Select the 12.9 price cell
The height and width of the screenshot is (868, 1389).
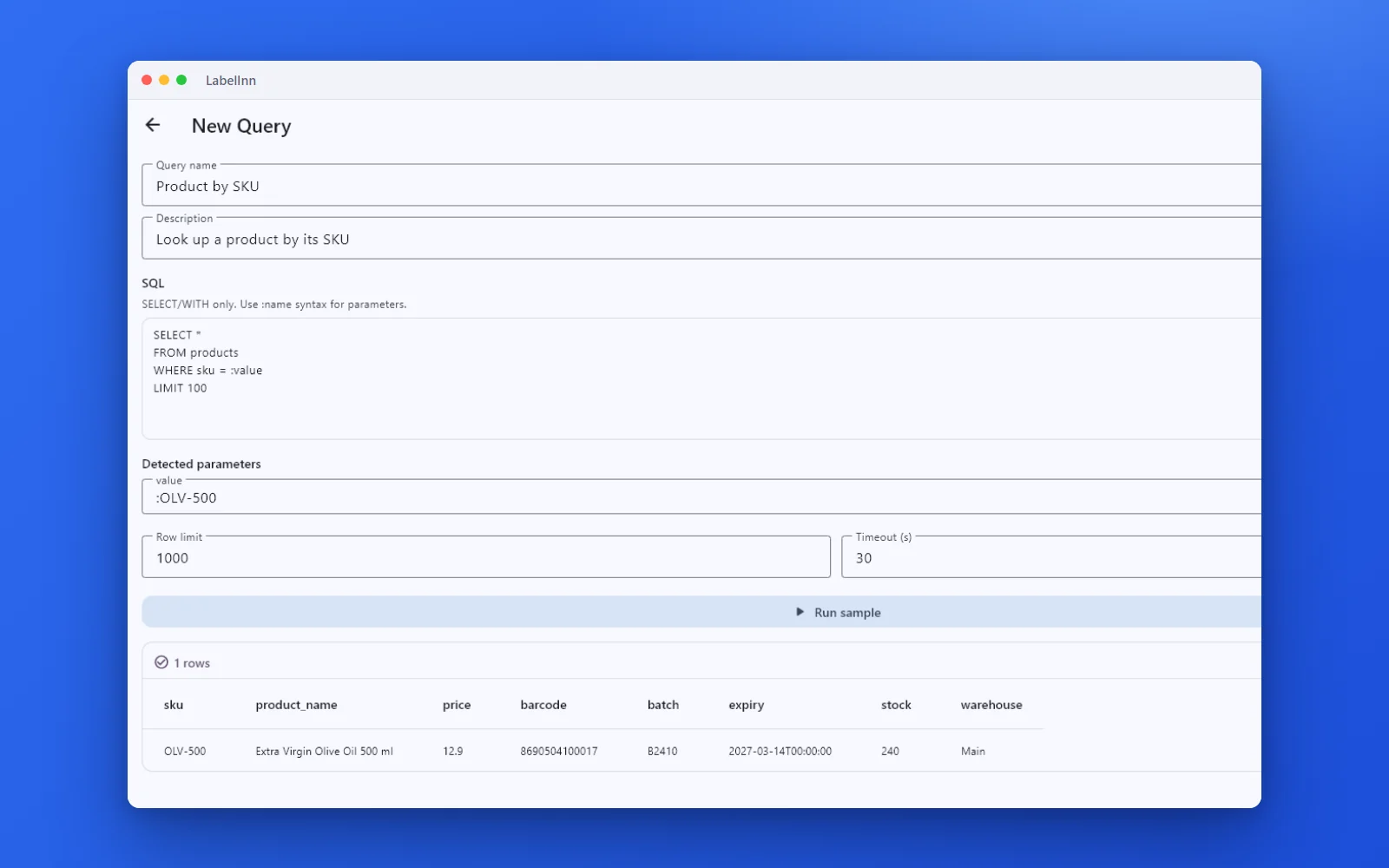coord(452,751)
